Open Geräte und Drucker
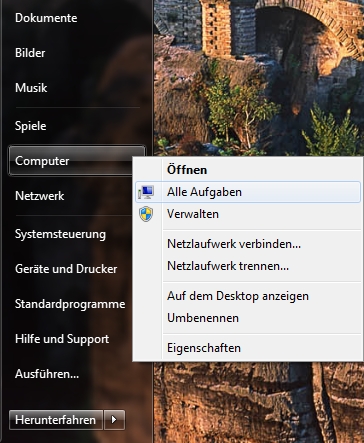The image size is (364, 443). coord(66,269)
